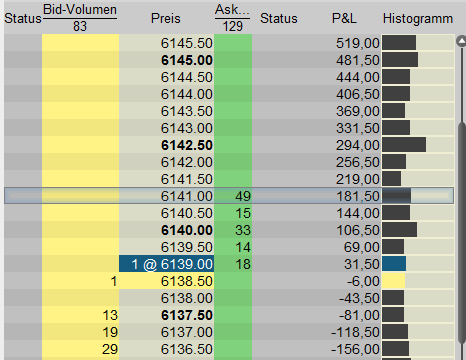This screenshot has width=466, height=360.
Task: Click price 6137.50
Action: click(186, 315)
